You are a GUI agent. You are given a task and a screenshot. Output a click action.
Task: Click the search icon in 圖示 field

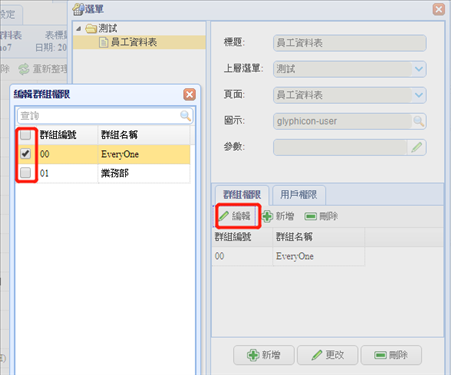click(419, 121)
